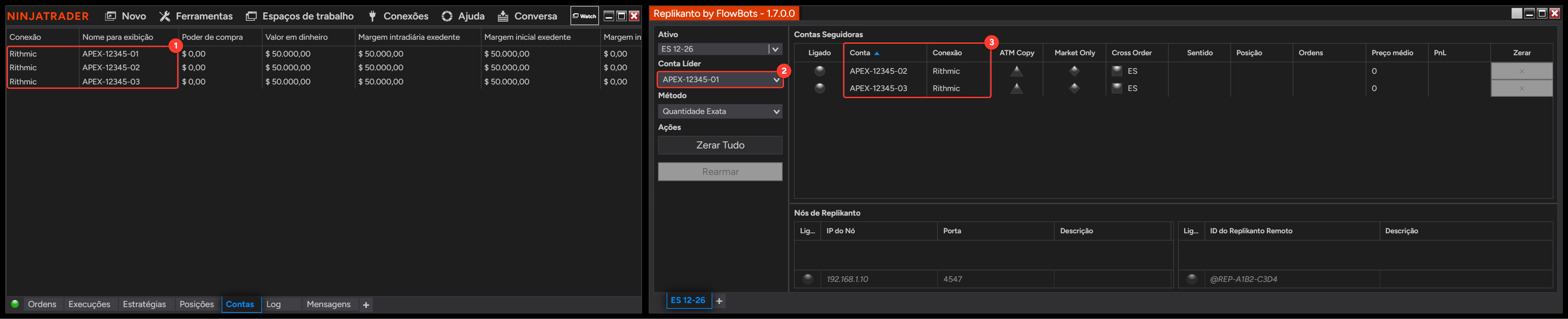Switch to the Ordens tab
This screenshot has width=1568, height=319.
(42, 304)
